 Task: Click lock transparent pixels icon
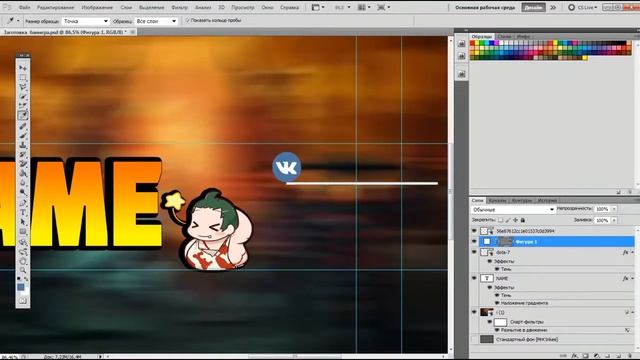[501, 220]
